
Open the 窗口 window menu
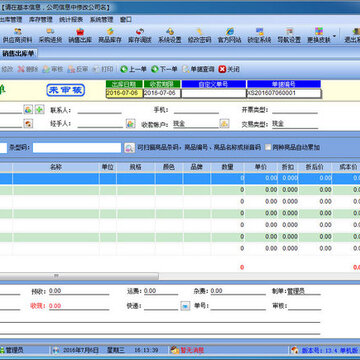pyautogui.click(x=126, y=19)
